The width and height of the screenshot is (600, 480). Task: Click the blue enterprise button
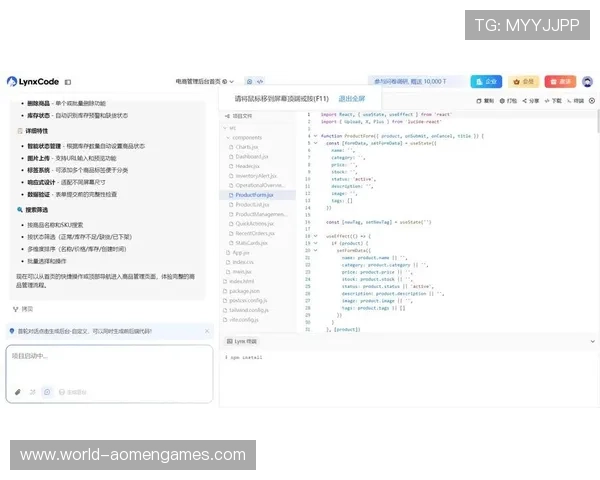(486, 82)
